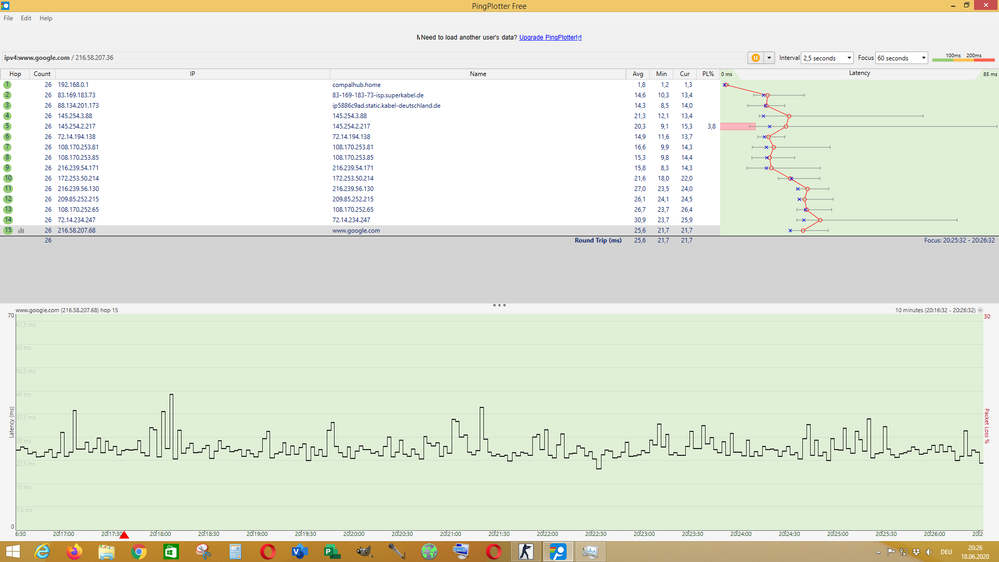Click the Round Trip (ms) summary label
This screenshot has width=999, height=562.
pos(598,240)
